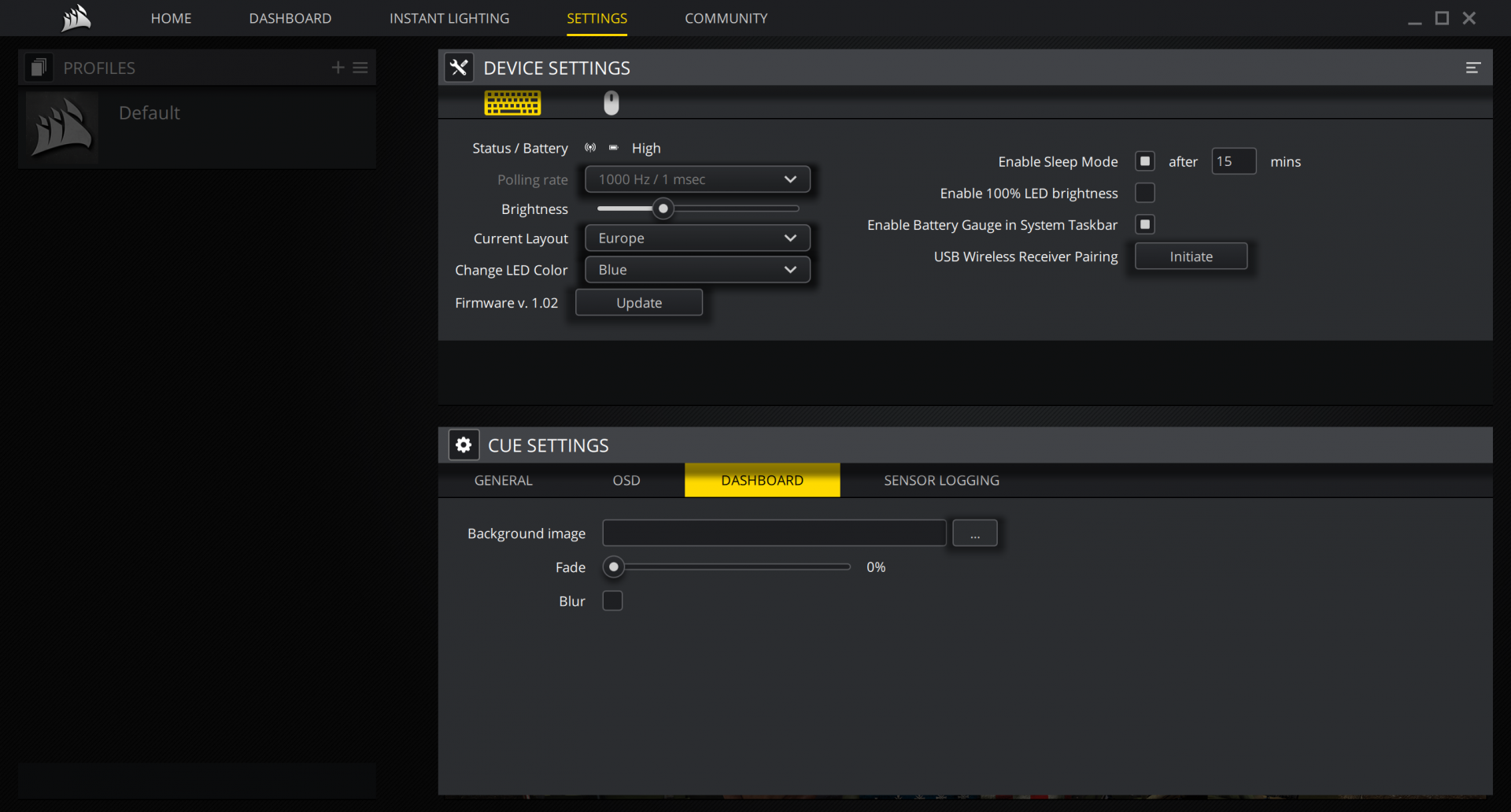Open Device Settings panel menu icon
1511x812 pixels.
click(1472, 68)
